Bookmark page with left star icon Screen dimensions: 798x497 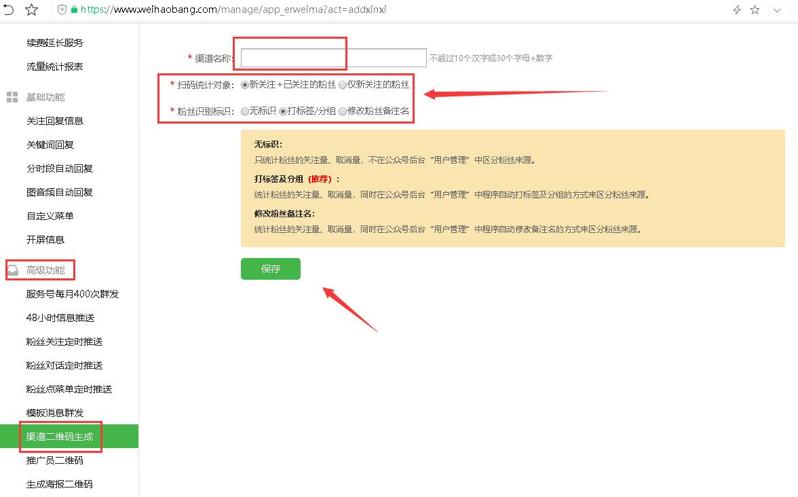32,9
